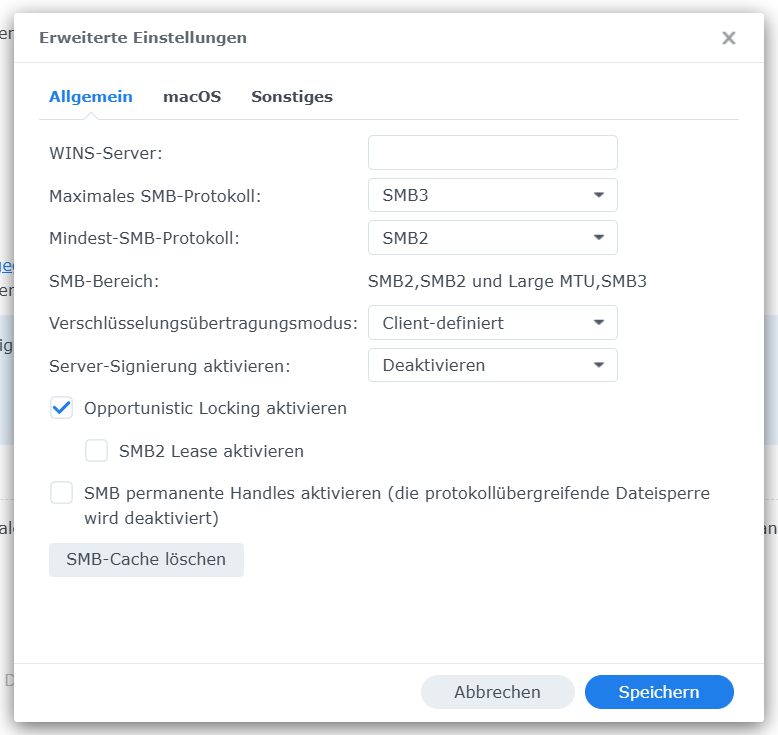The height and width of the screenshot is (735, 778).
Task: Click arrow icon of Mindest-SMB-Protokoll
Action: (x=599, y=238)
